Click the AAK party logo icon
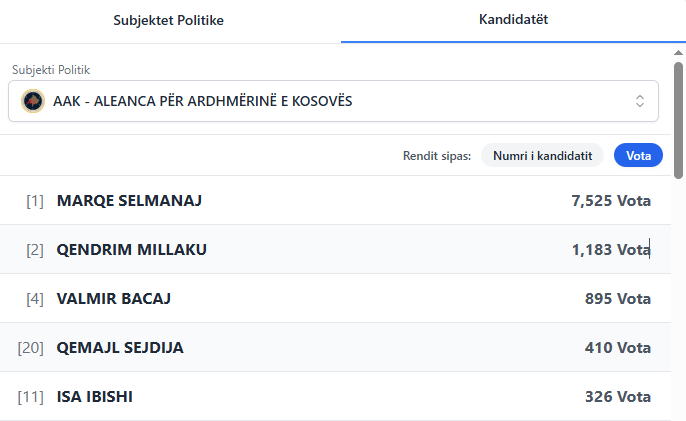686x421 pixels. coord(33,101)
